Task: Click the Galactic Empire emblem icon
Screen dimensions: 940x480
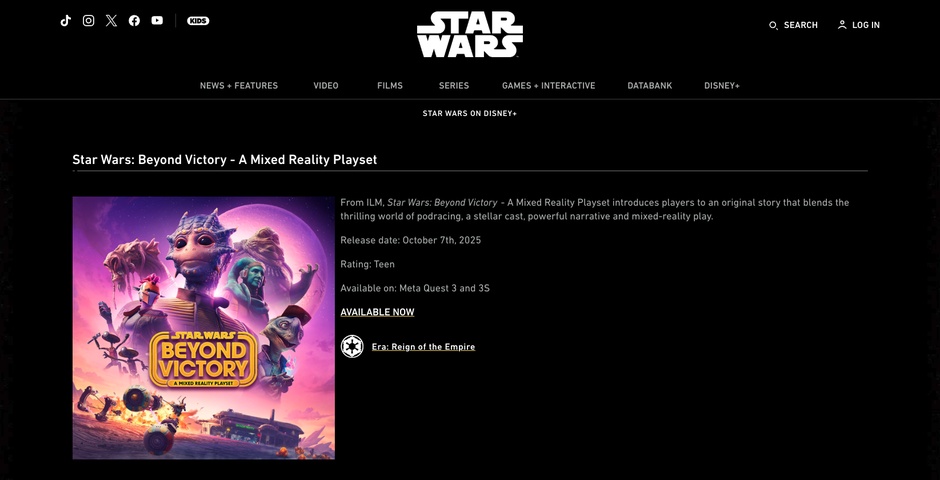Action: pyautogui.click(x=352, y=346)
